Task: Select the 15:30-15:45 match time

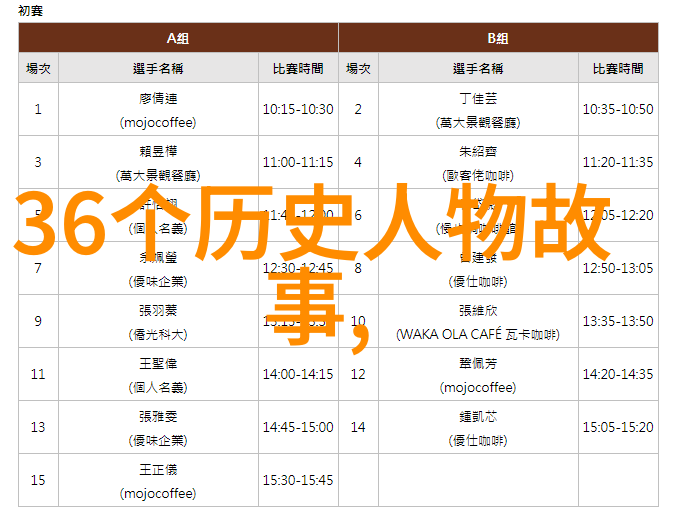Action: coord(297,480)
